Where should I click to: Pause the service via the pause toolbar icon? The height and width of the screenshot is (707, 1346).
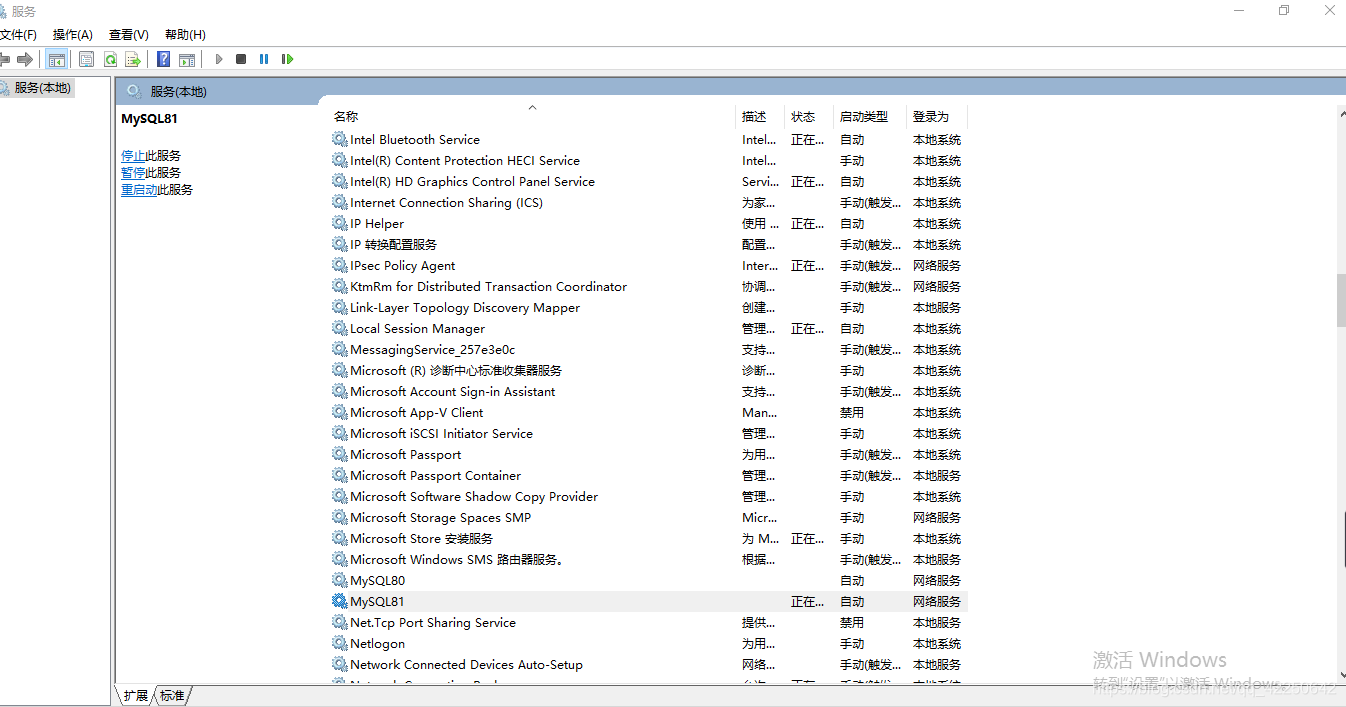(x=263, y=59)
